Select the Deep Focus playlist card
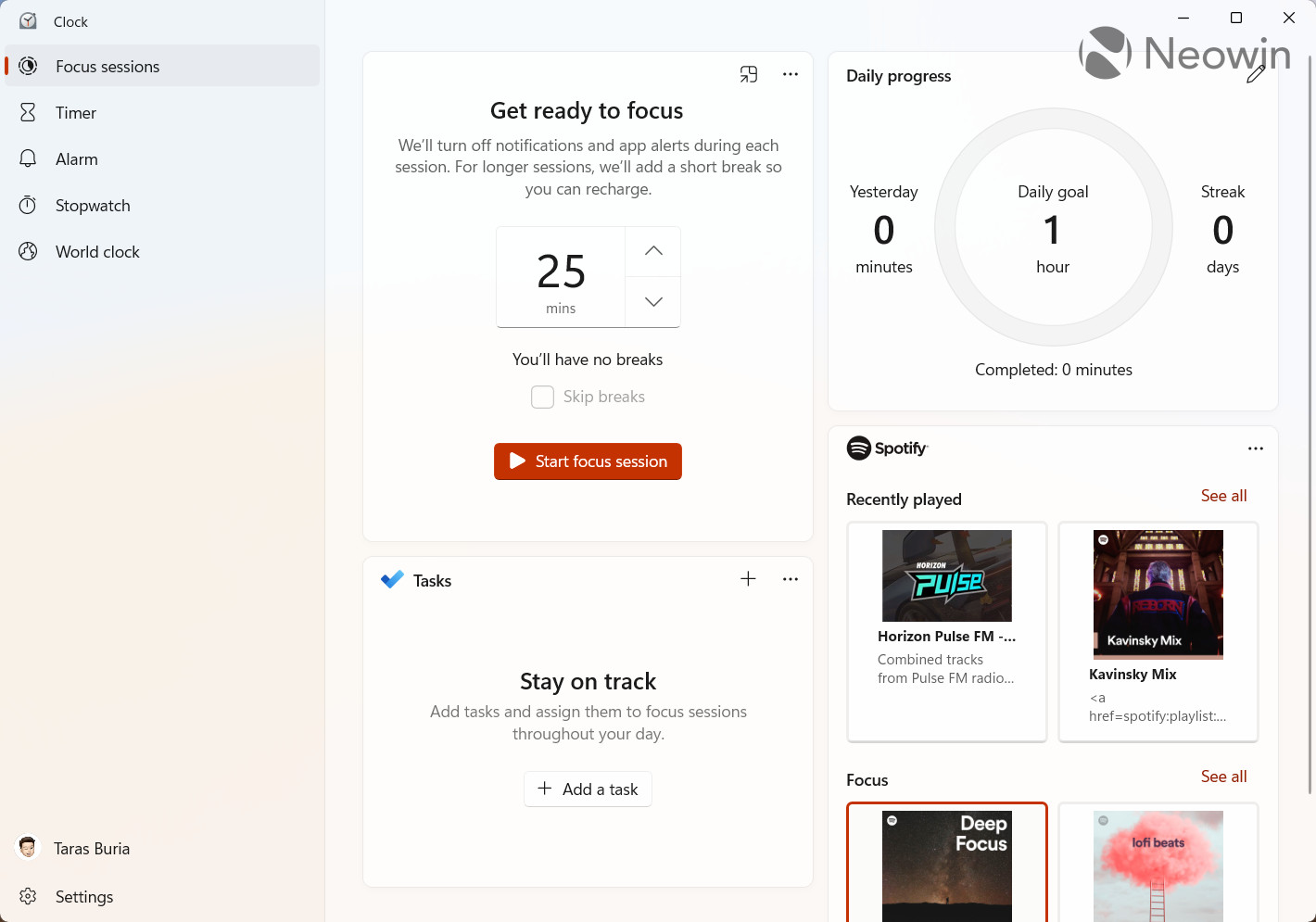Screen dimensions: 1316x922 tap(947, 864)
